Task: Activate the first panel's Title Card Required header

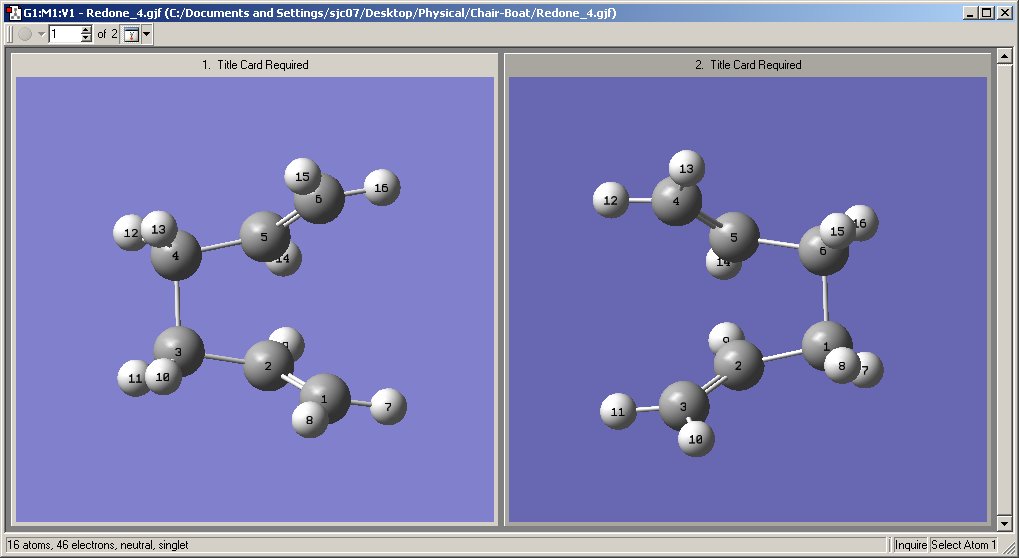Action: click(x=255, y=65)
